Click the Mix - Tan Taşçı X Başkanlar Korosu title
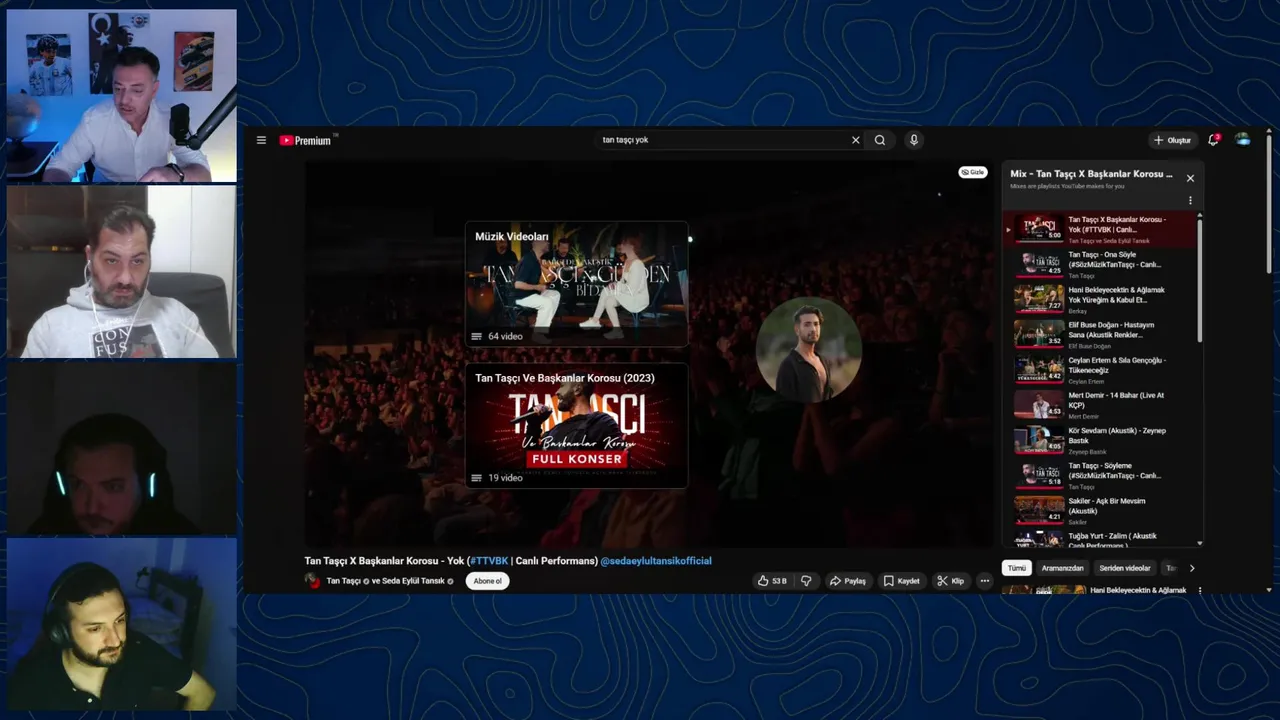 click(1091, 174)
